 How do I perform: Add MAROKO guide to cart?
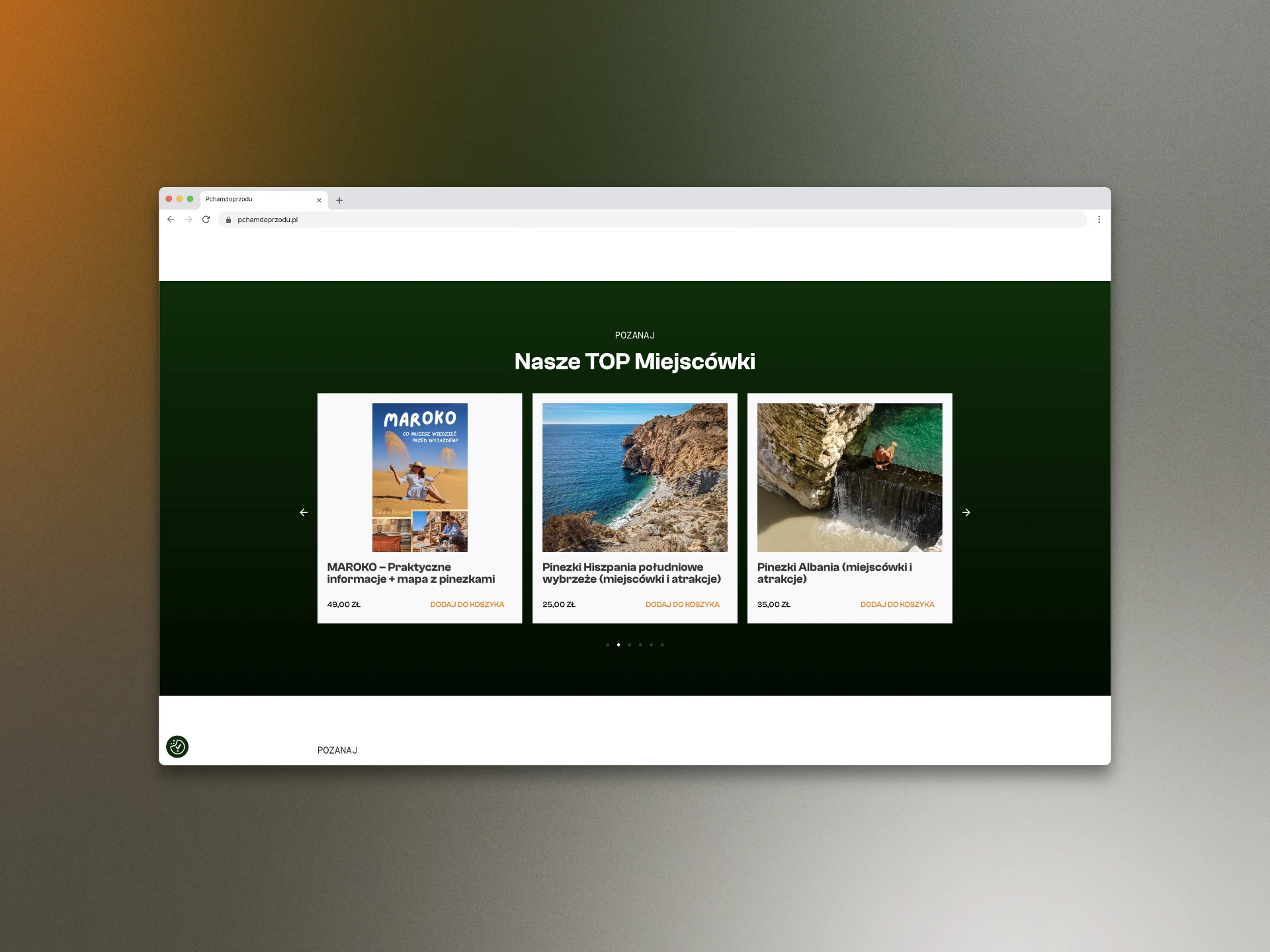(x=467, y=604)
